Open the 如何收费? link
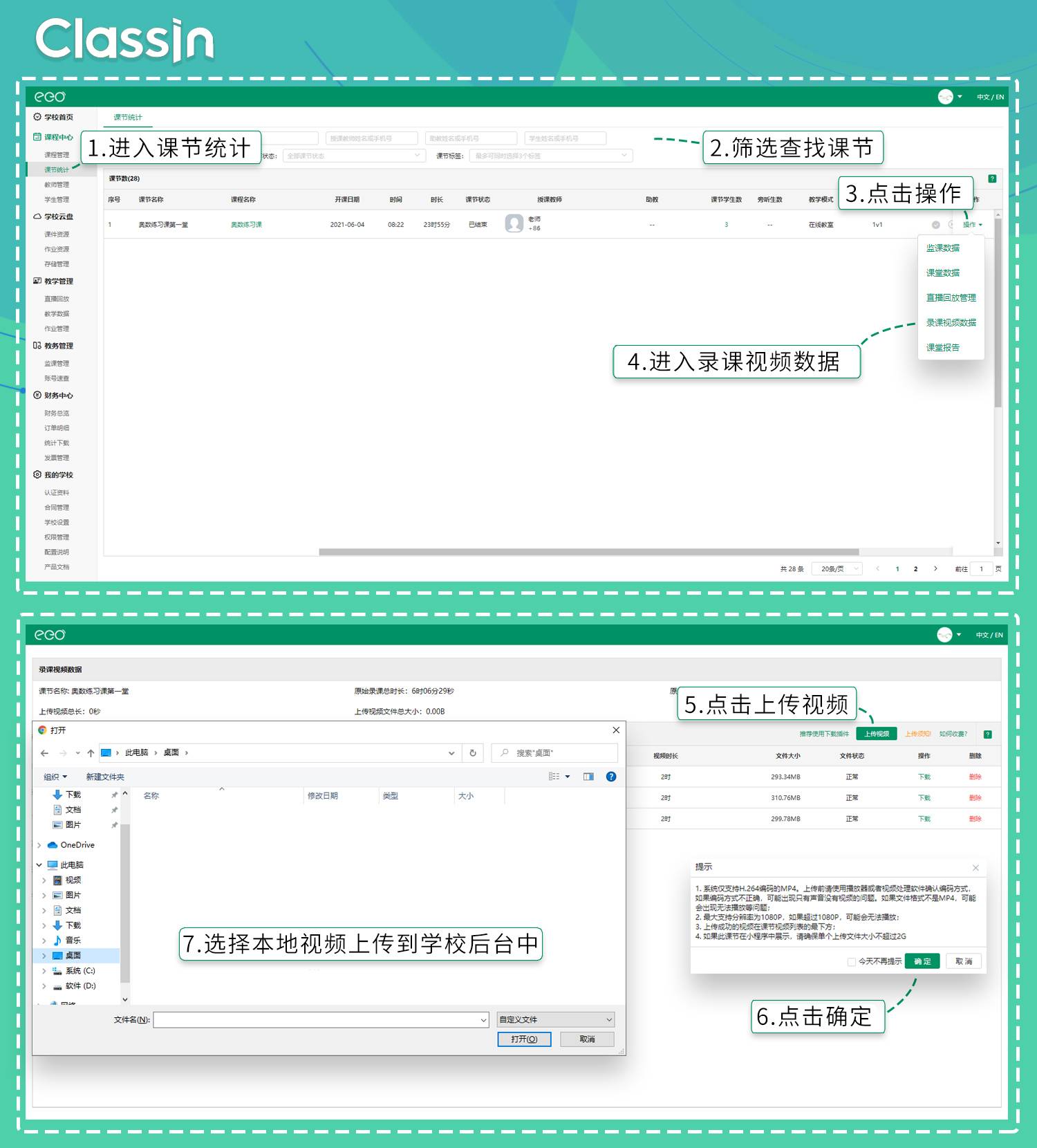1037x1148 pixels. coord(953,734)
